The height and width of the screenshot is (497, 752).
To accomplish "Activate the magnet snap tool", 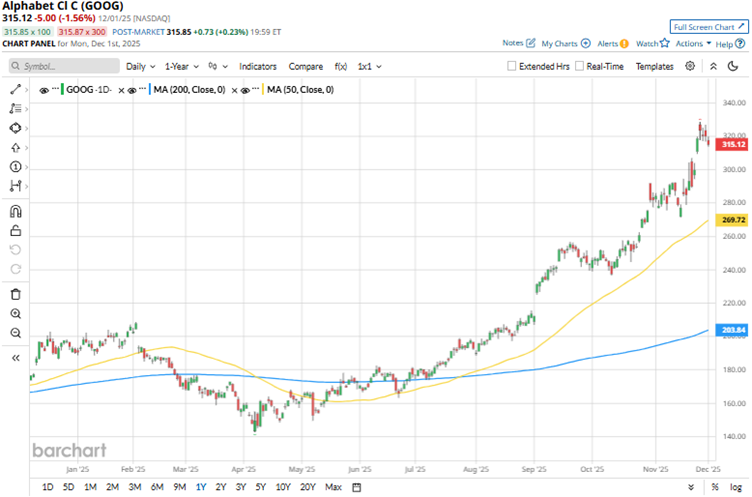I will click(15, 212).
